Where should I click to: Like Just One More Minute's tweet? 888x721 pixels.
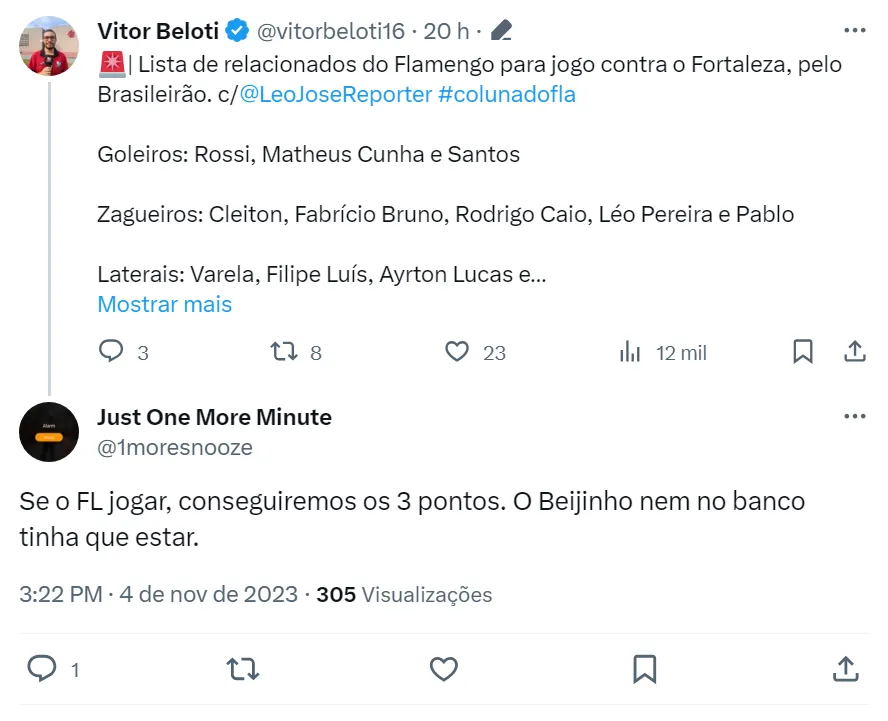tap(444, 668)
